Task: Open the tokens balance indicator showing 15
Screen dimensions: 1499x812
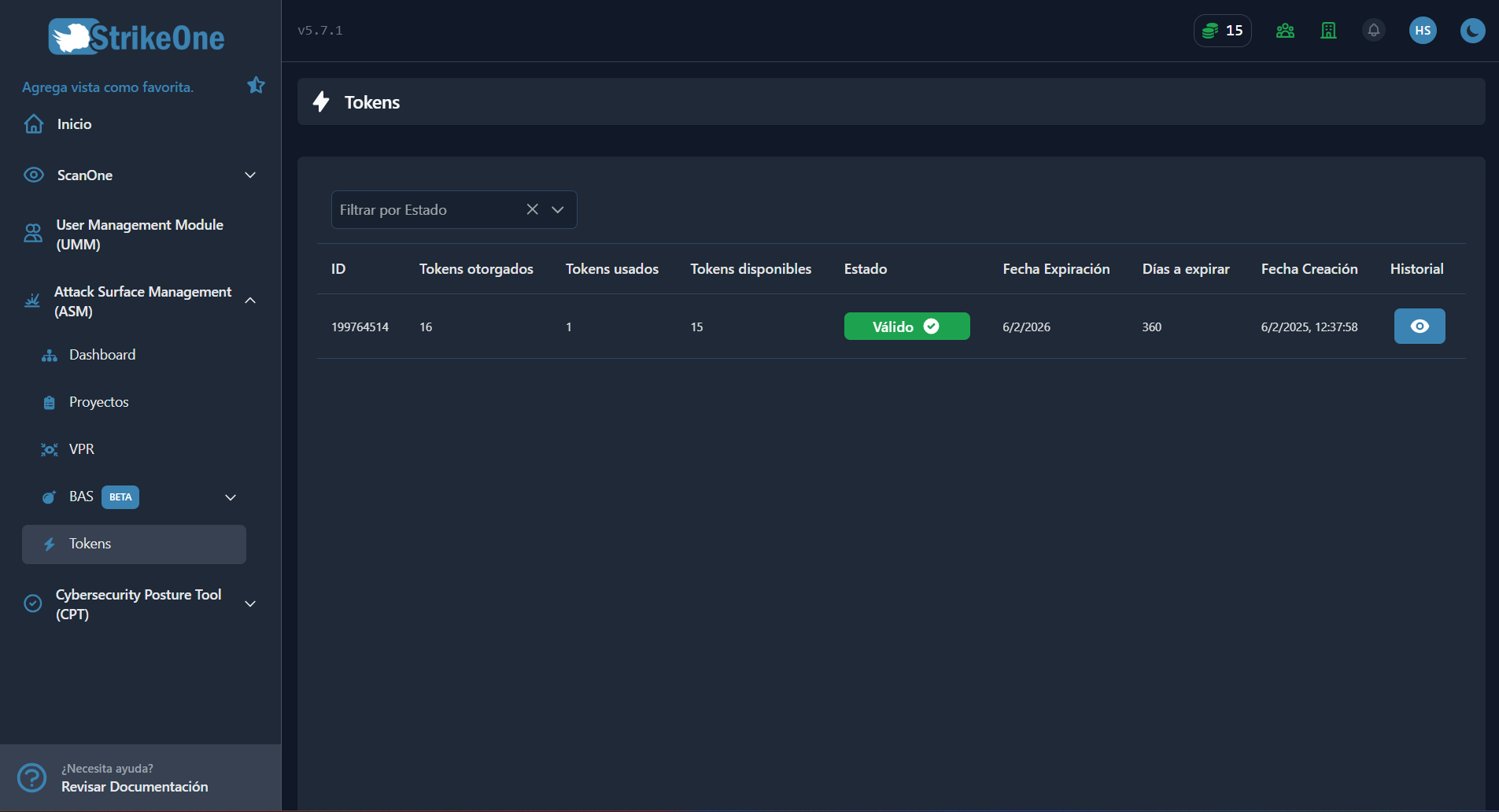Action: pyautogui.click(x=1221, y=30)
